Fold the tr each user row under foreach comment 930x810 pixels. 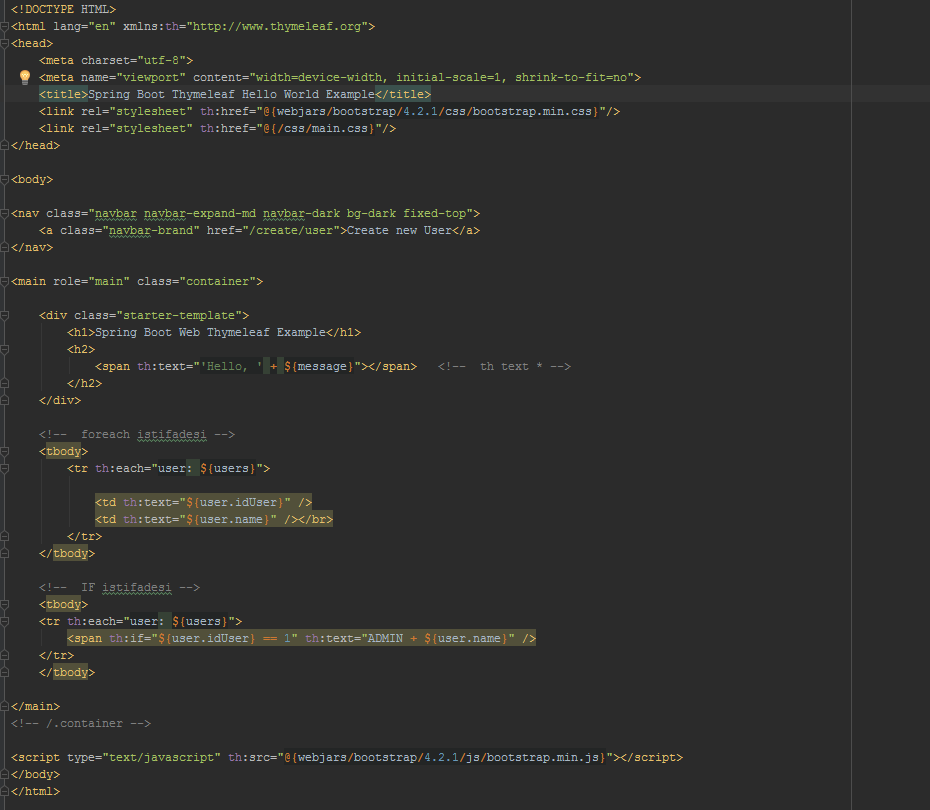coord(5,468)
